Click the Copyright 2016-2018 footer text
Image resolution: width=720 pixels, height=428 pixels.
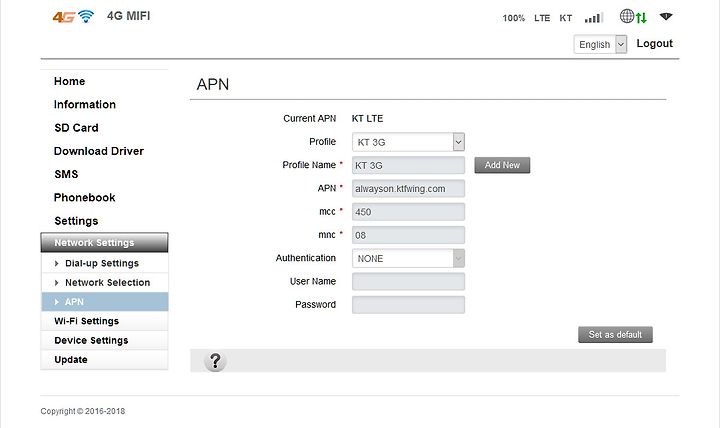83,411
